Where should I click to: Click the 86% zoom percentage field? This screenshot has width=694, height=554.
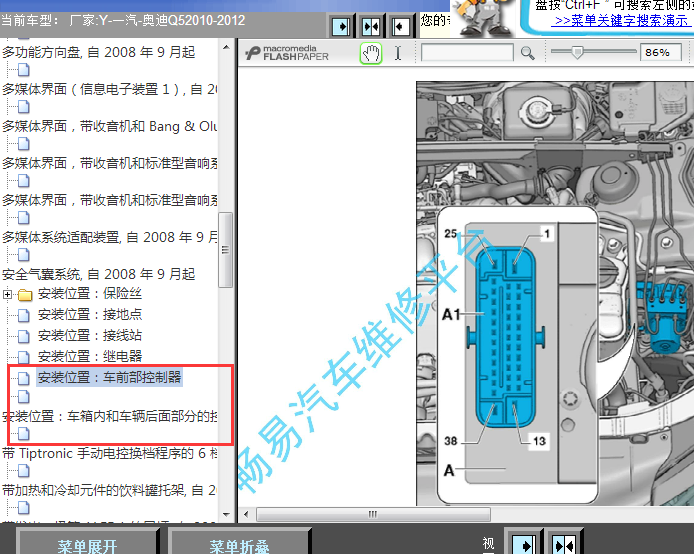[x=660, y=53]
